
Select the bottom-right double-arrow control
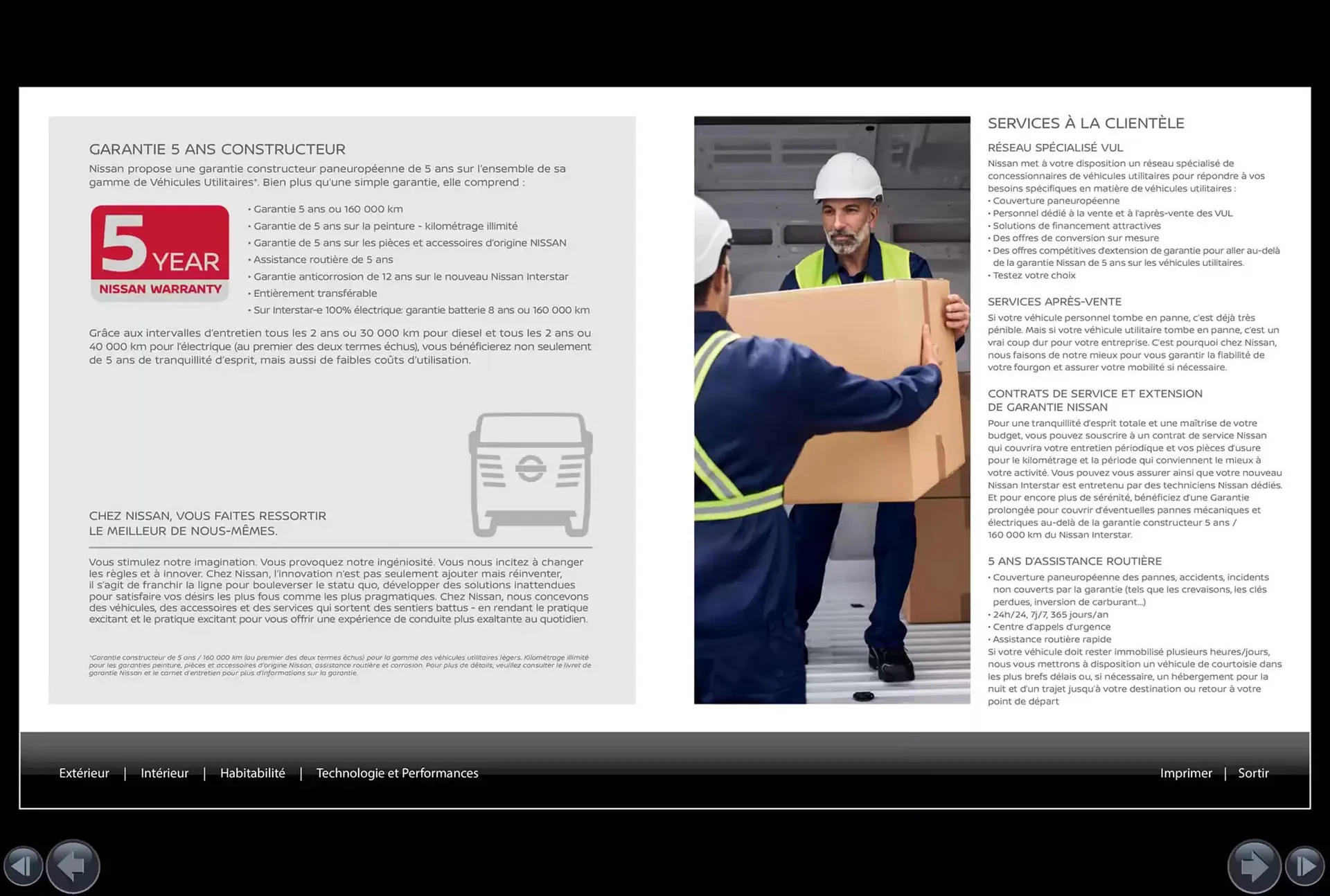pos(1307,866)
